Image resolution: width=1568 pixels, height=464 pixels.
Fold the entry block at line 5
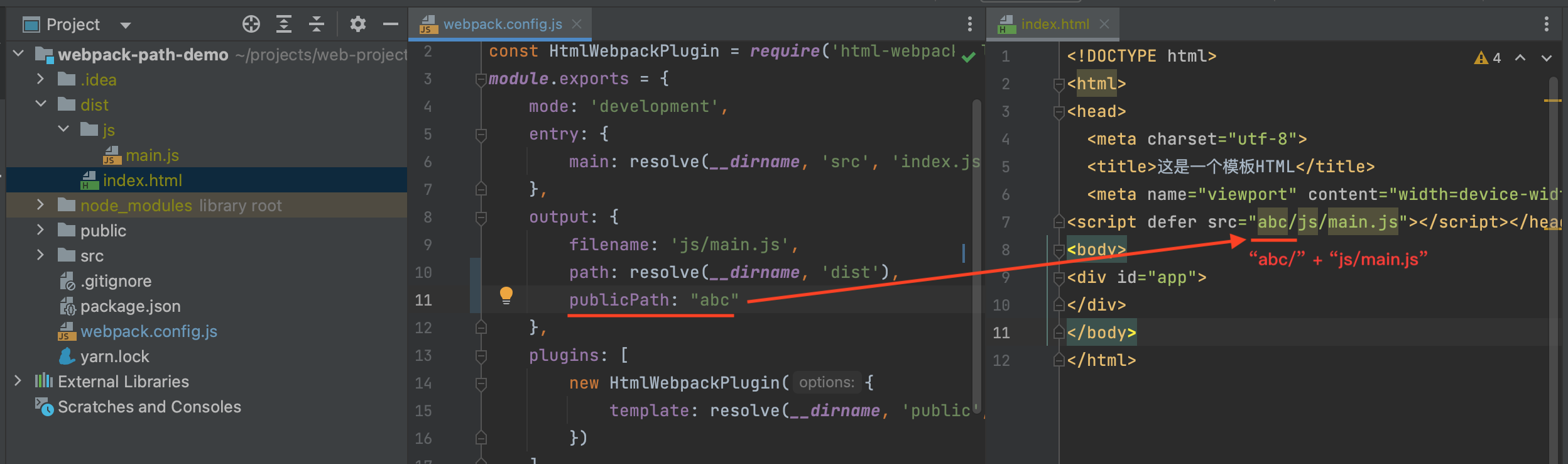point(481,135)
